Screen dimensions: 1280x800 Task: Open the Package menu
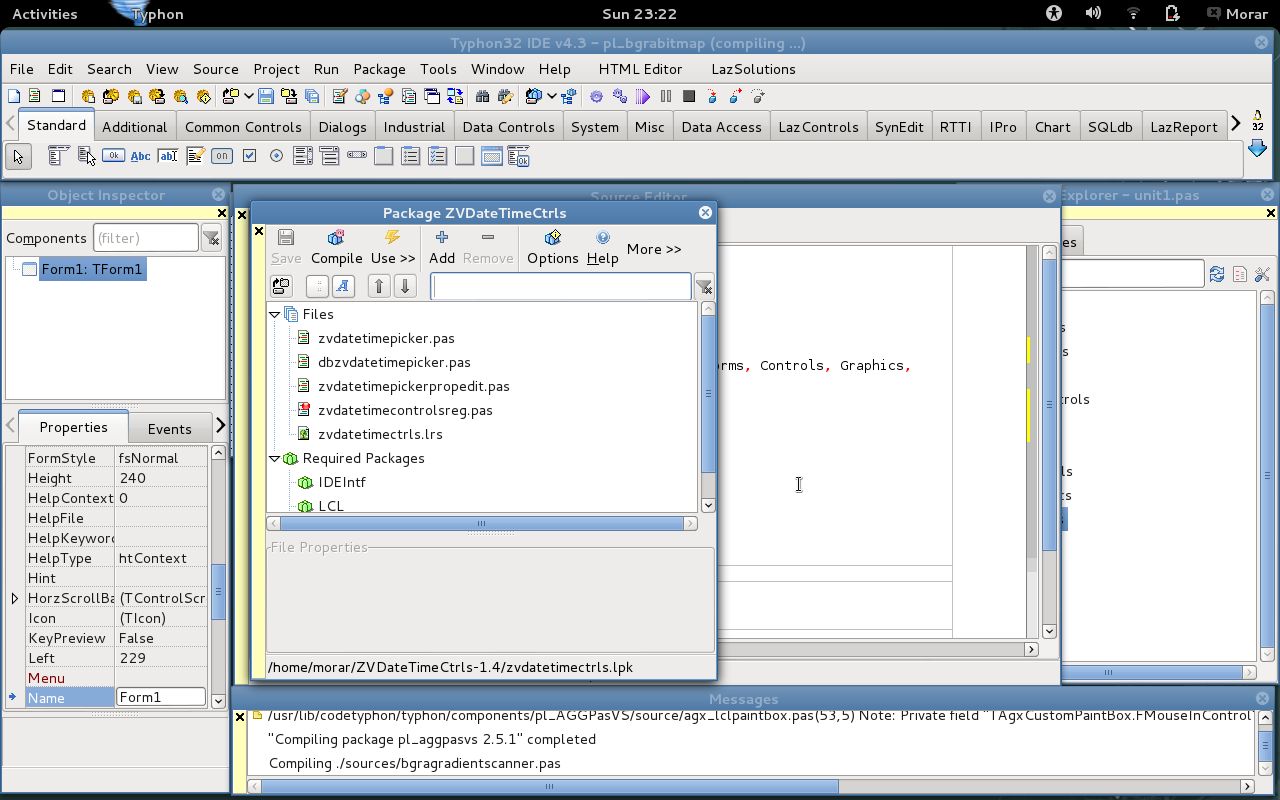pyautogui.click(x=379, y=69)
